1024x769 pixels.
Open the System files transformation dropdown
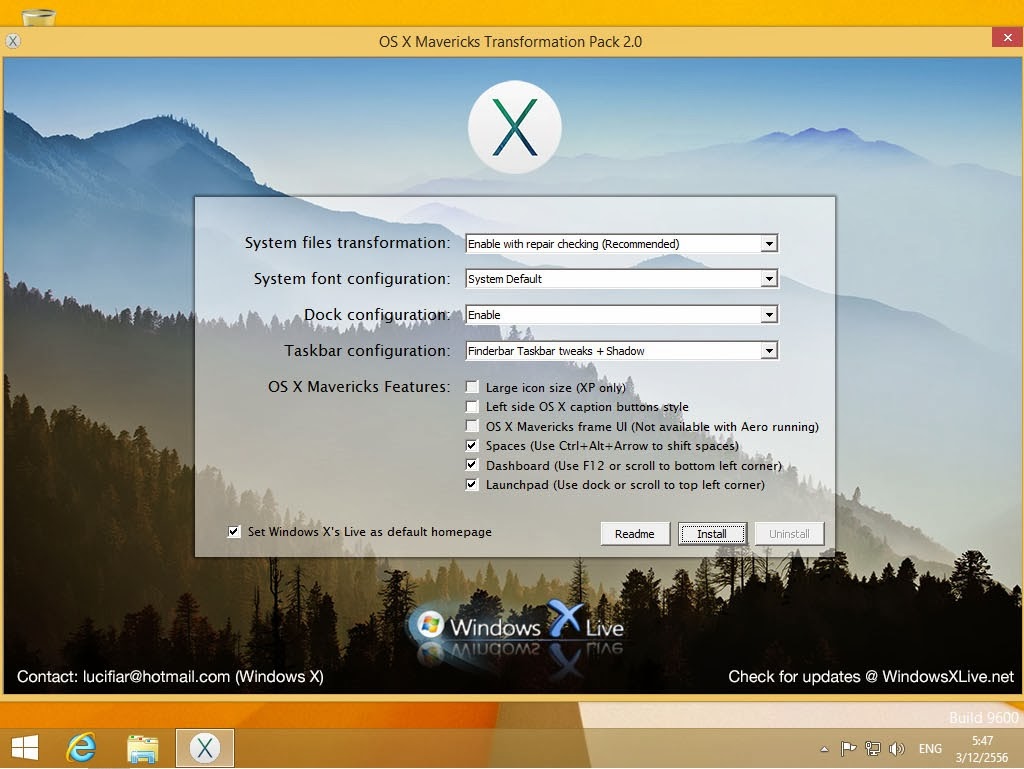(622, 243)
